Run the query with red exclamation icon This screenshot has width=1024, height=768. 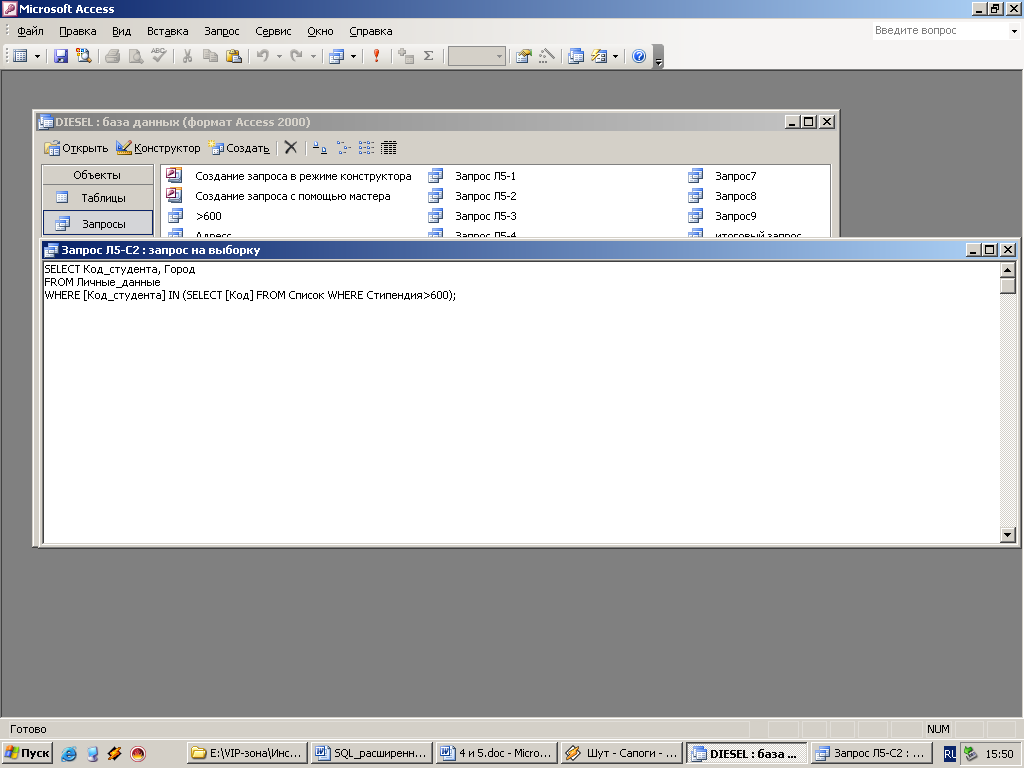click(x=376, y=56)
